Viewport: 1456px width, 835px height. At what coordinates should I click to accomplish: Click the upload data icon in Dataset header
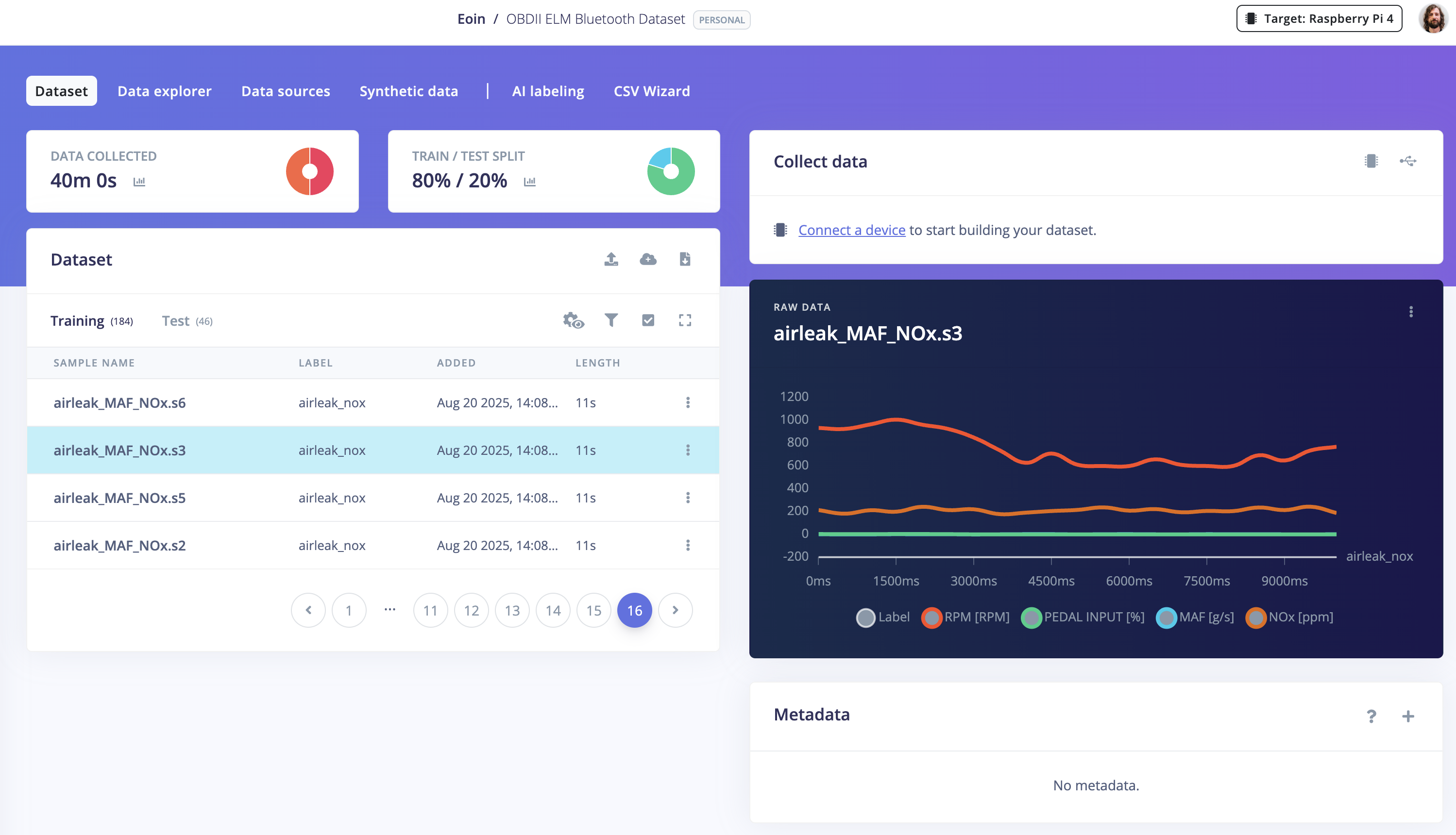pos(611,259)
